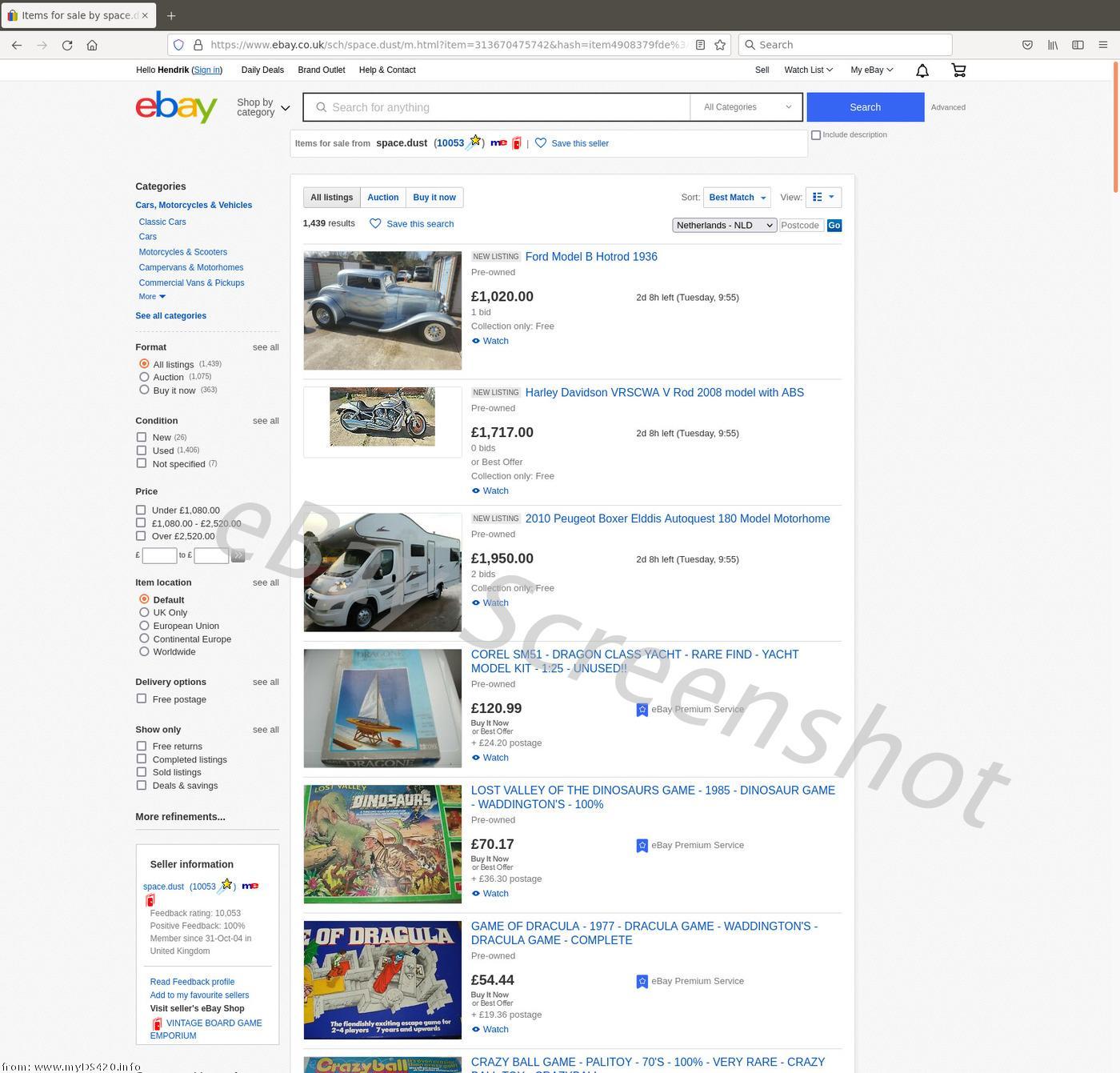Switch to the Buy it now tab
1120x1073 pixels.
(434, 198)
